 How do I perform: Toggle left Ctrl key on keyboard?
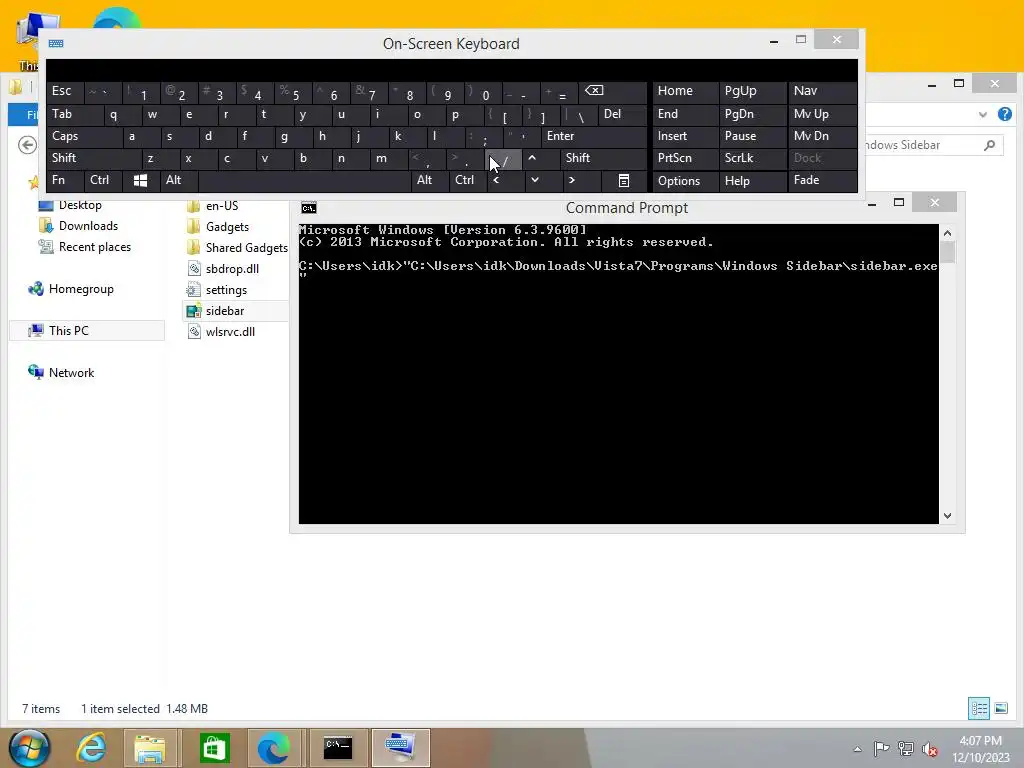click(x=103, y=180)
